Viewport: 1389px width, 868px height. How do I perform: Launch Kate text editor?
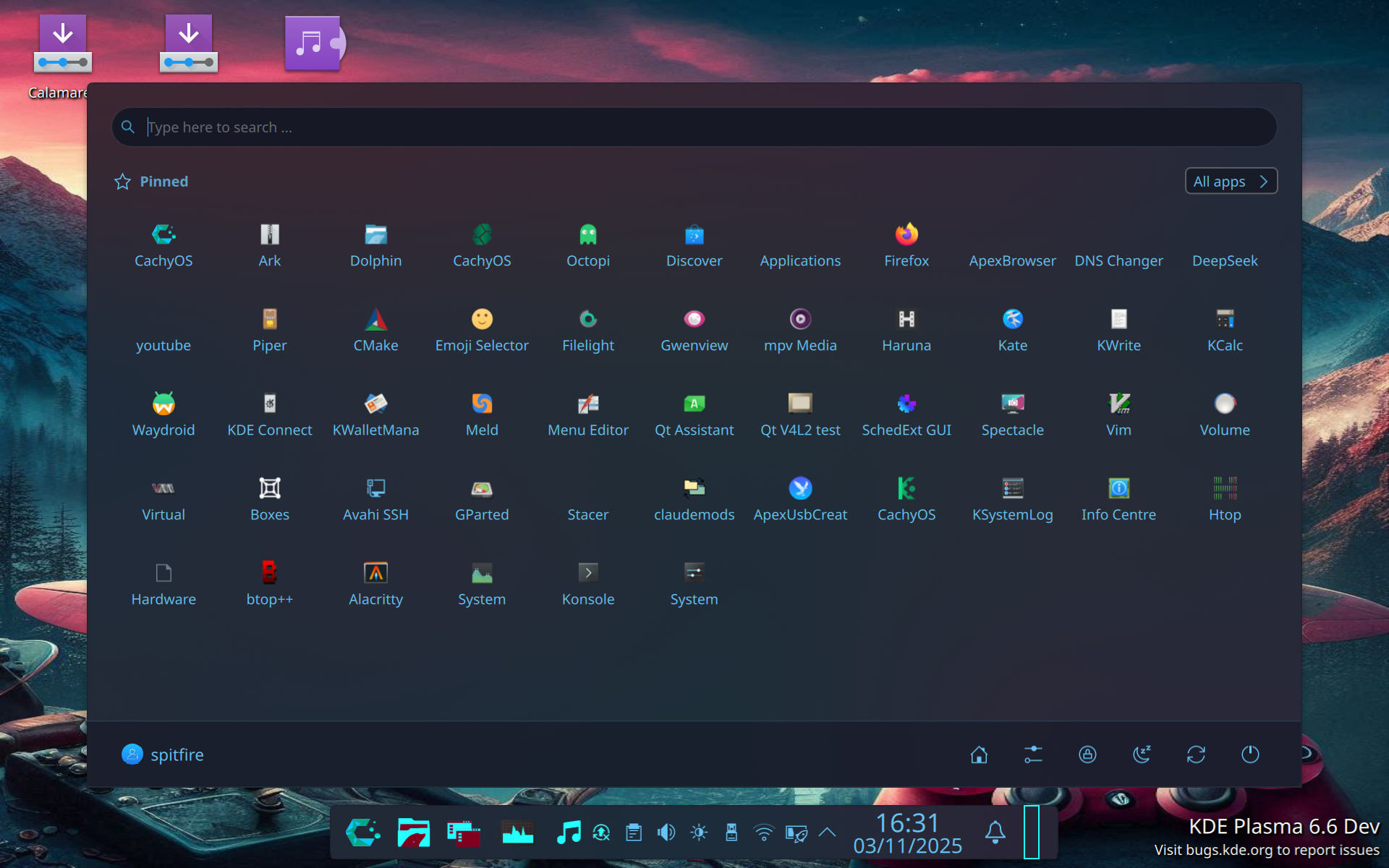(x=1013, y=331)
